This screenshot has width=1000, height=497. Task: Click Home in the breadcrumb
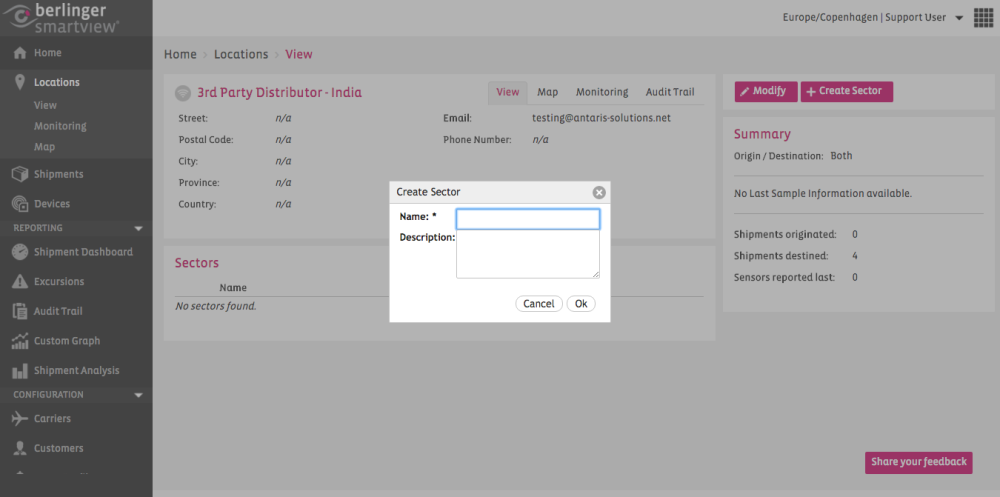pyautogui.click(x=180, y=54)
